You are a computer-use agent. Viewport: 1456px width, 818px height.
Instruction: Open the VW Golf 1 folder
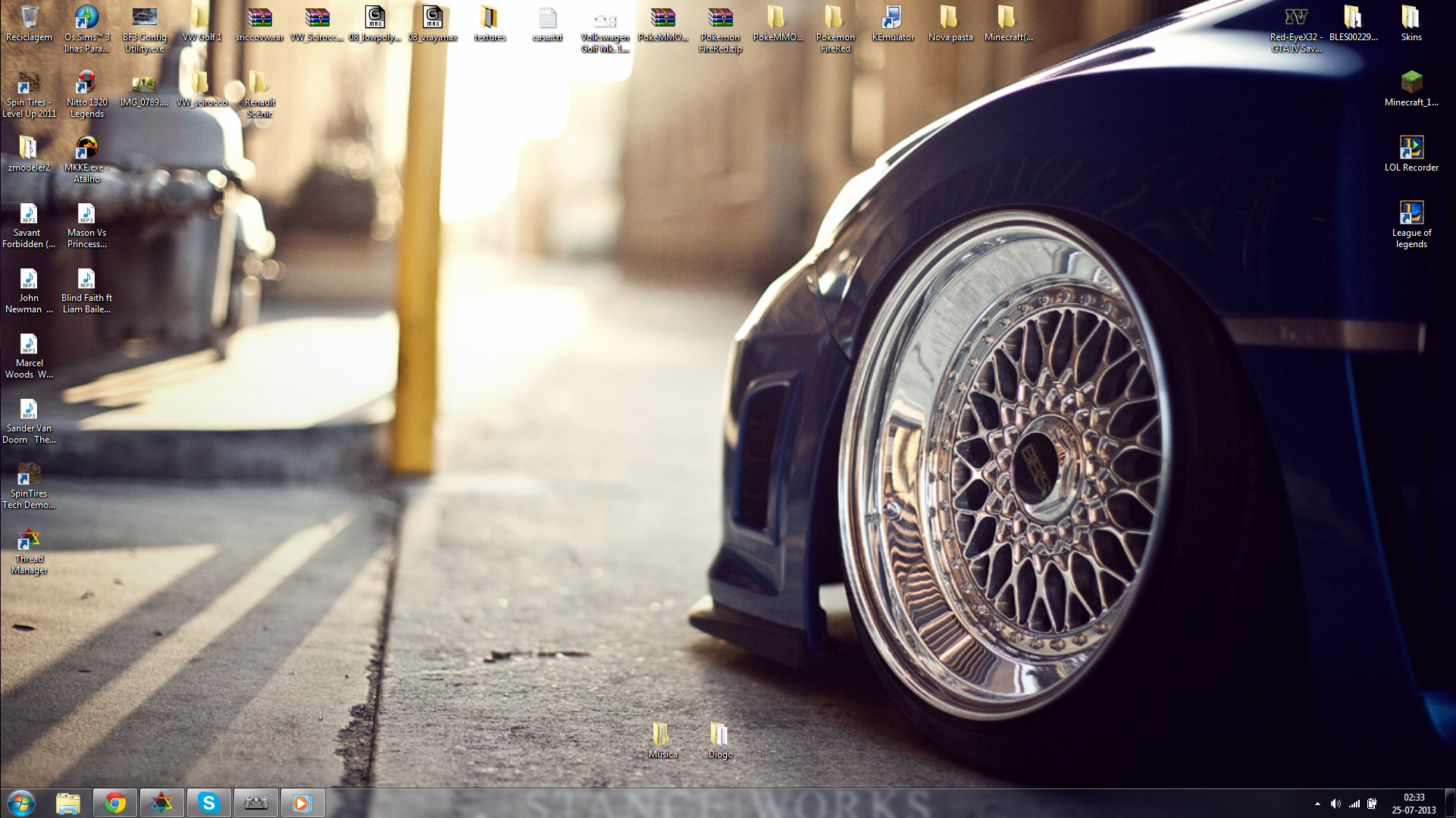(x=202, y=24)
